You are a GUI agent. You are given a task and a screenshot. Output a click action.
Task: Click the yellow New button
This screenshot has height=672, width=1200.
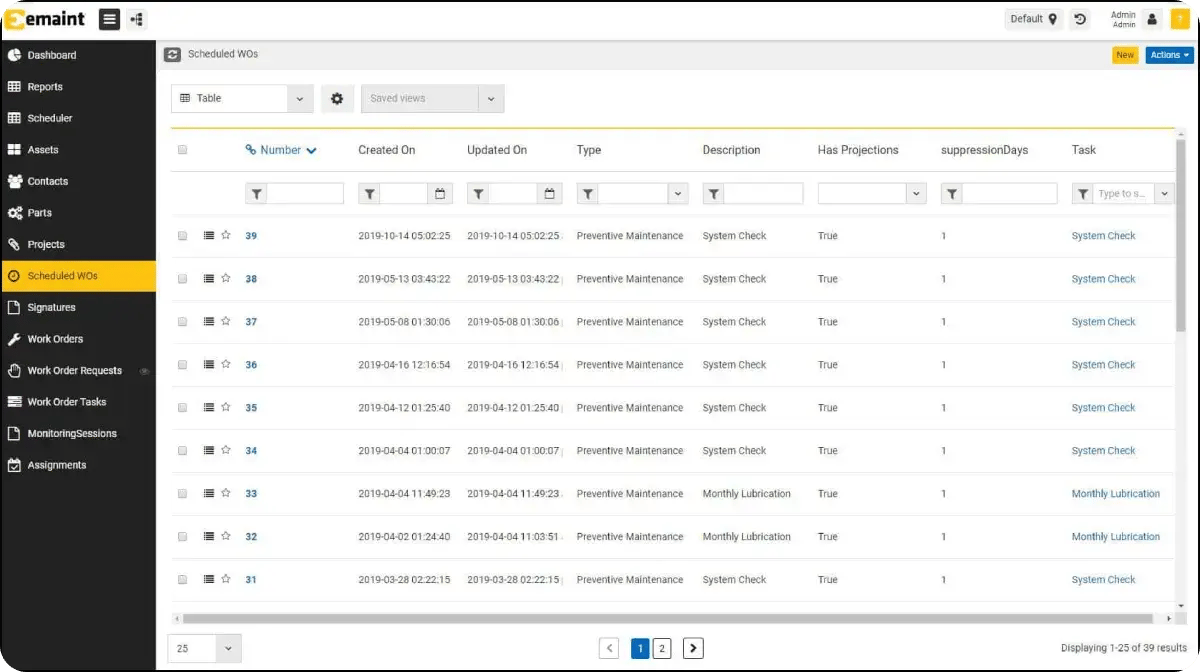(1125, 55)
